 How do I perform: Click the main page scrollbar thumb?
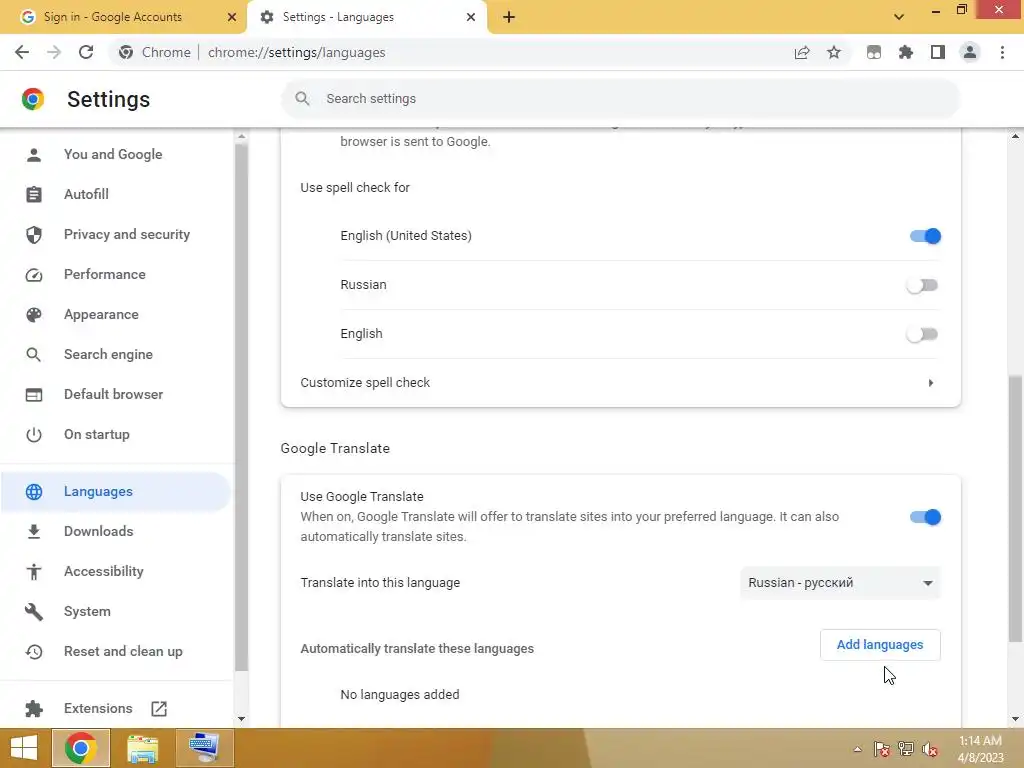1015,509
